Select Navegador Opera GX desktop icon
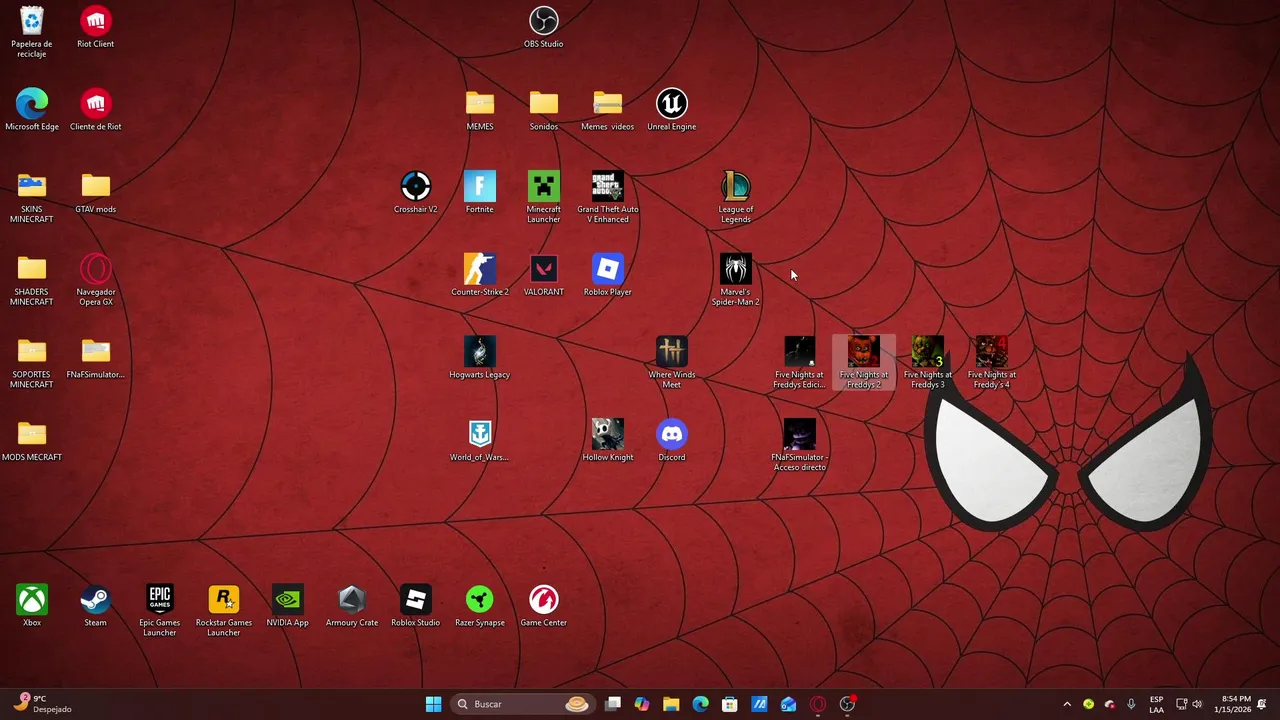 pos(95,281)
